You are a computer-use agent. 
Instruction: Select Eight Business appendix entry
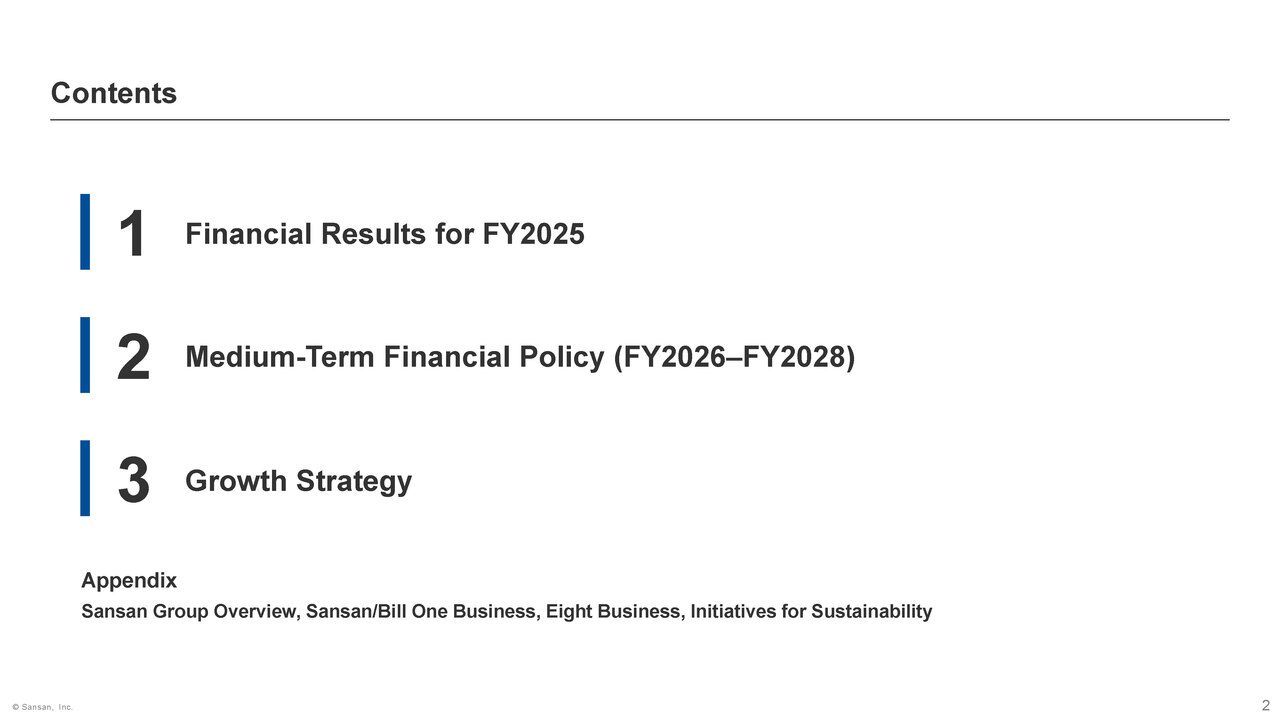[612, 611]
